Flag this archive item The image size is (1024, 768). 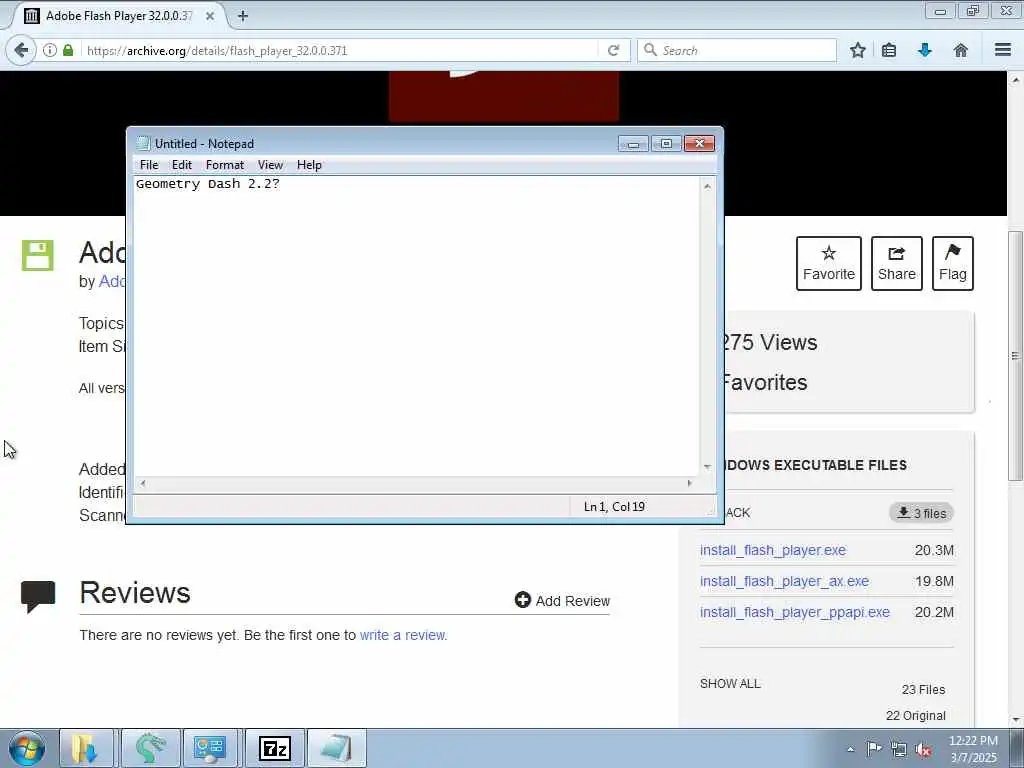pos(953,263)
